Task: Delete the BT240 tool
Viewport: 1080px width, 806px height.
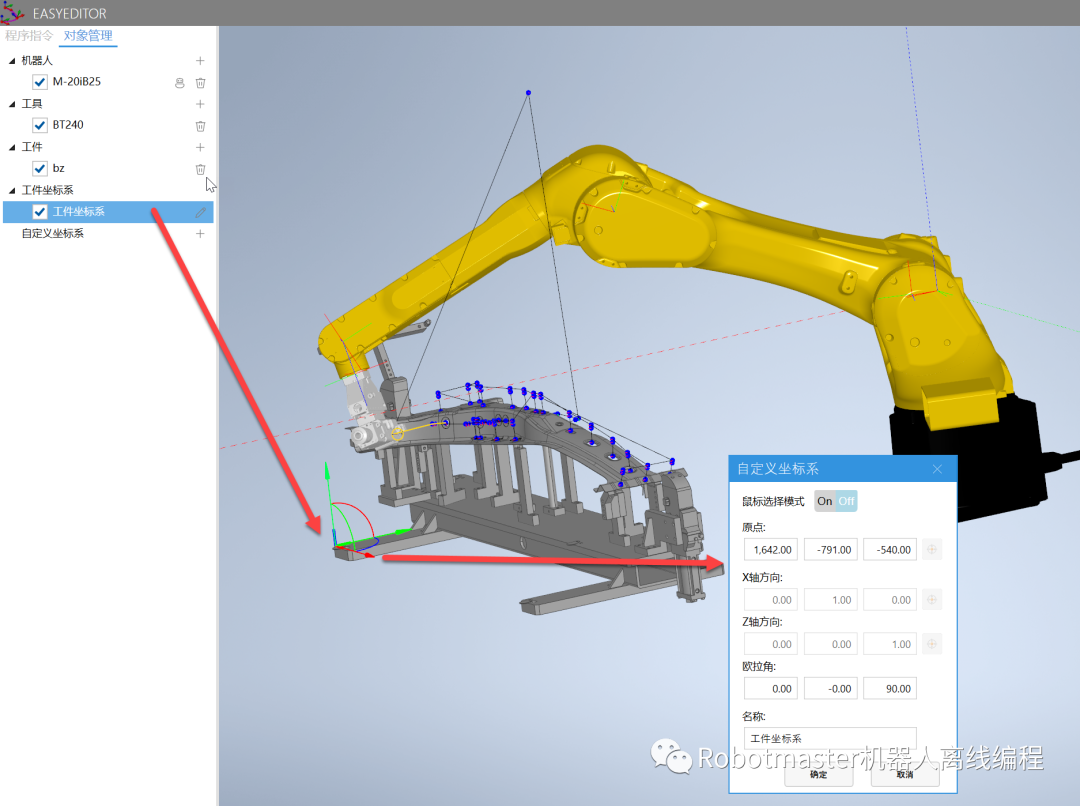Action: pyautogui.click(x=200, y=126)
